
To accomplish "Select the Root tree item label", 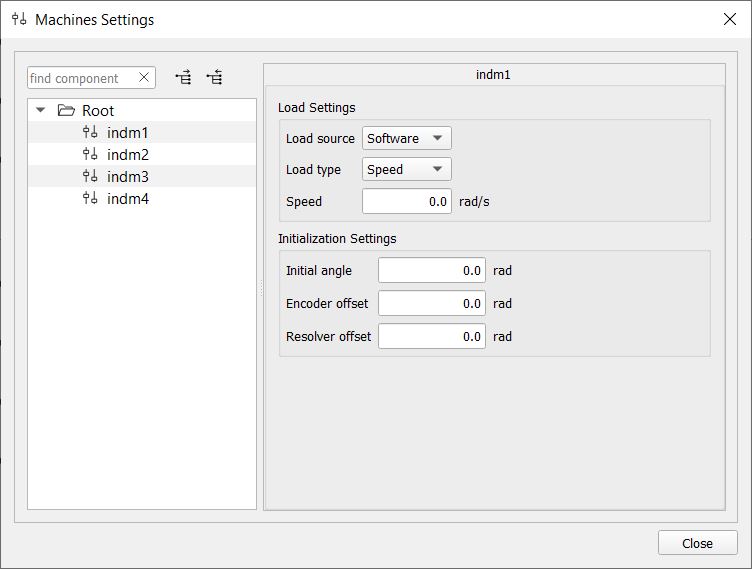I will 98,111.
